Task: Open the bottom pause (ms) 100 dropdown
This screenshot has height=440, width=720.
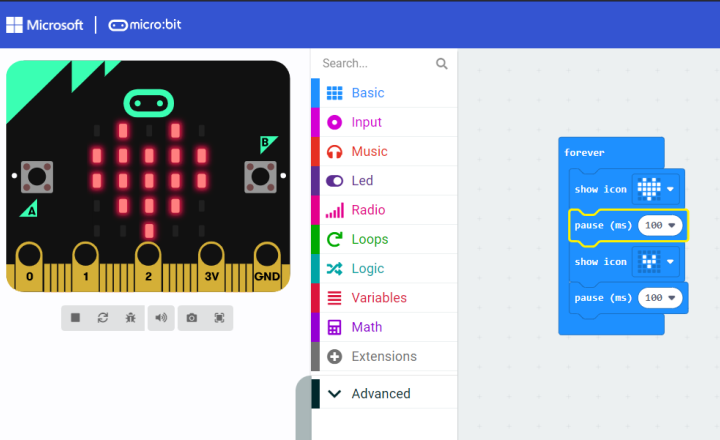Action: tap(660, 298)
